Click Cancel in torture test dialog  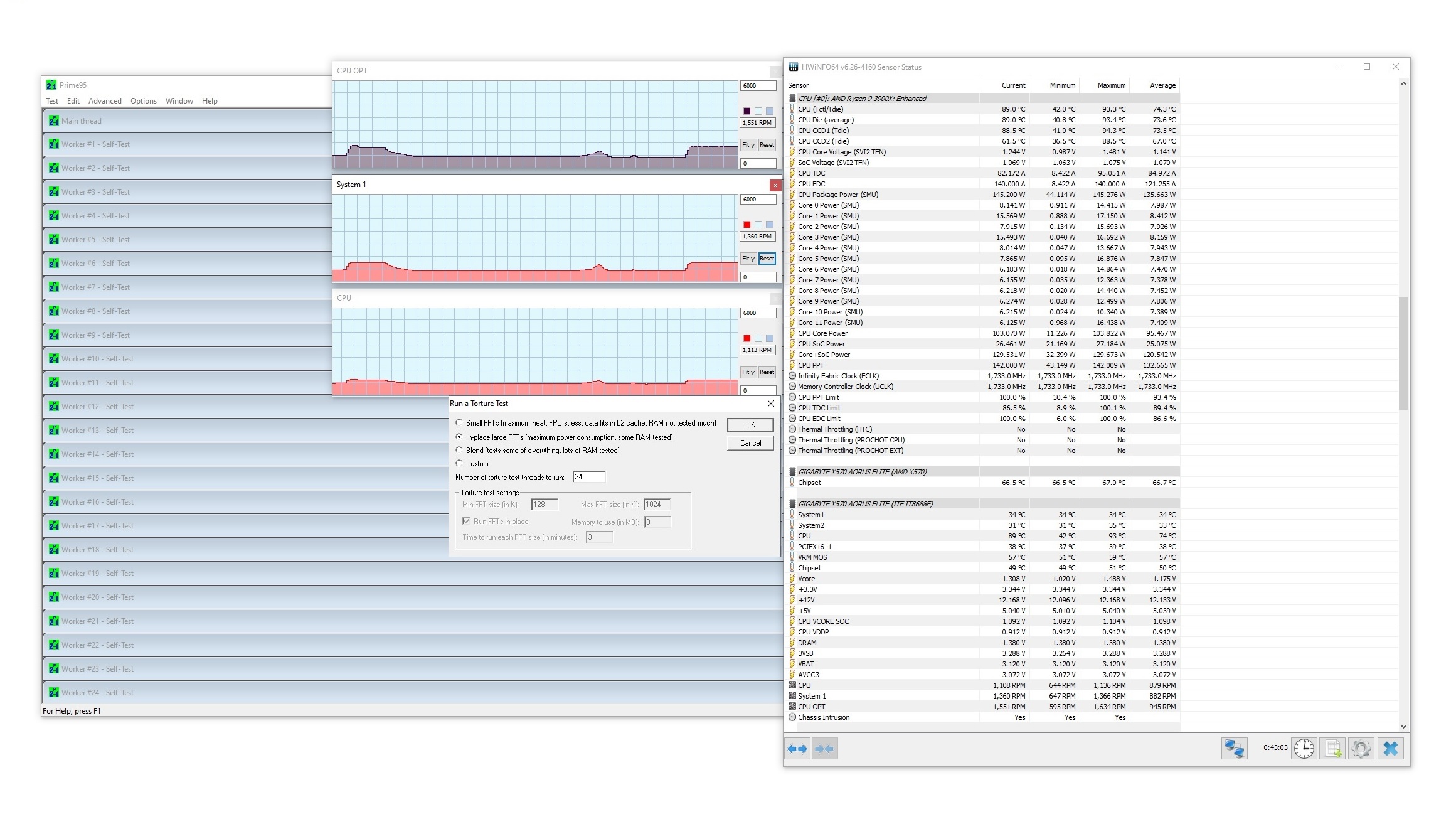(750, 443)
